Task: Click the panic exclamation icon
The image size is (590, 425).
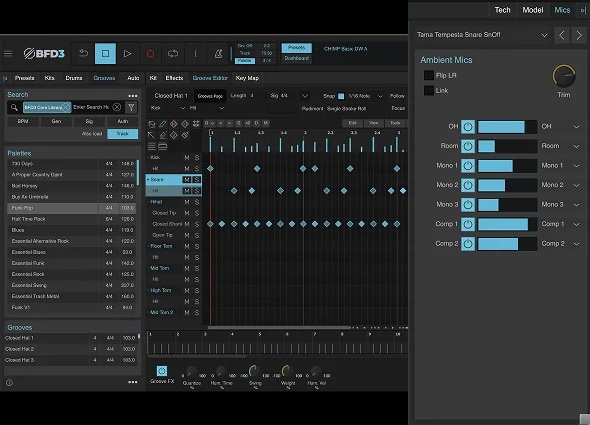Action: point(195,53)
